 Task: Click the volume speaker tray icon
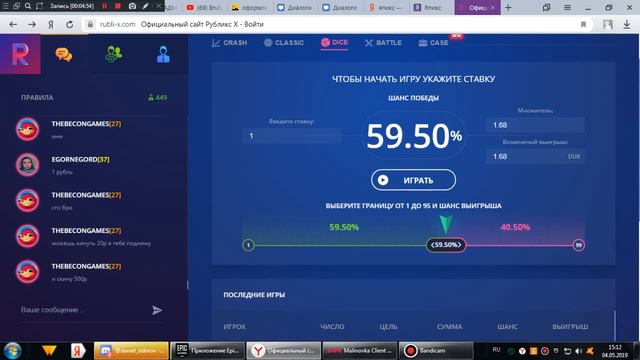point(578,351)
